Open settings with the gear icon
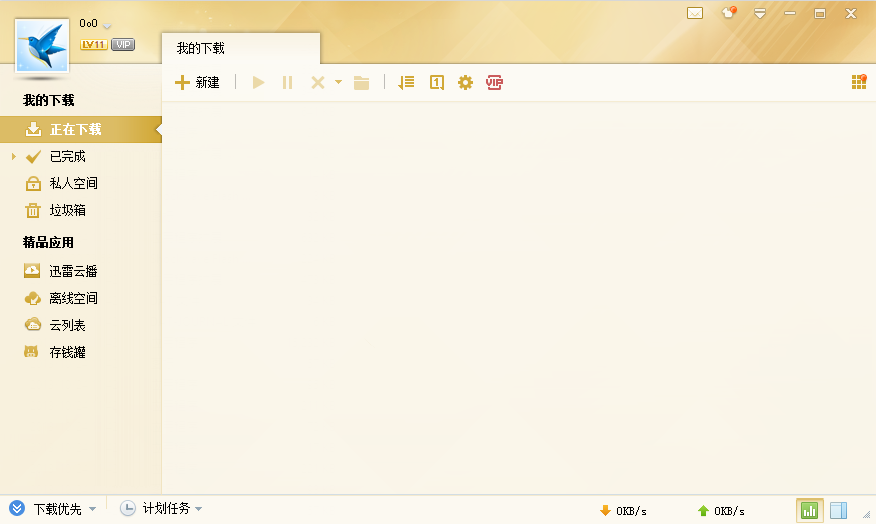The height and width of the screenshot is (524, 876). point(465,83)
